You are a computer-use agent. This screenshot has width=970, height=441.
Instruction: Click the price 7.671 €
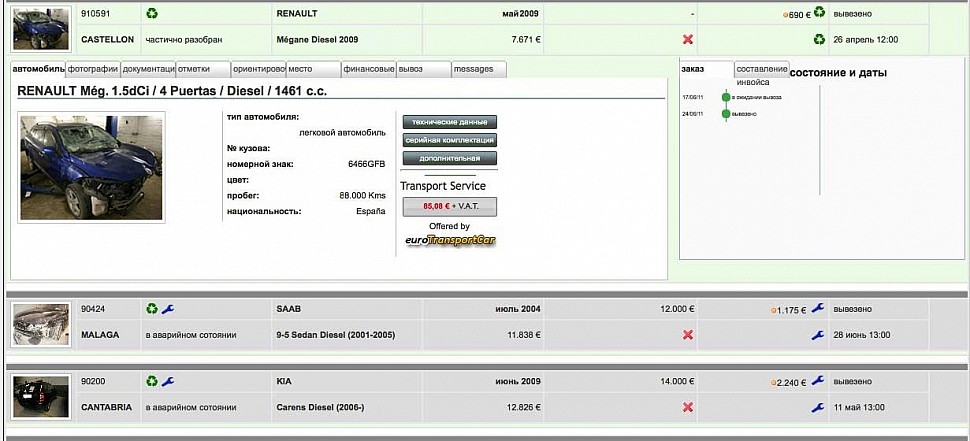[x=526, y=40]
